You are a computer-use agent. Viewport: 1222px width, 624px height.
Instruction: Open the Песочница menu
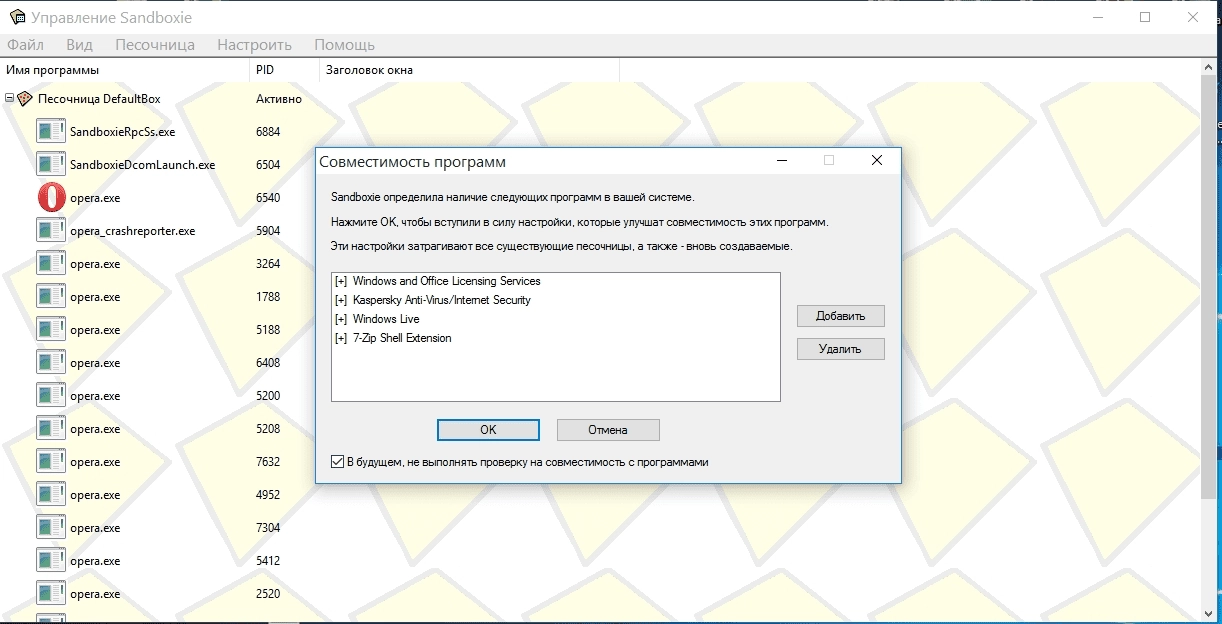click(155, 44)
